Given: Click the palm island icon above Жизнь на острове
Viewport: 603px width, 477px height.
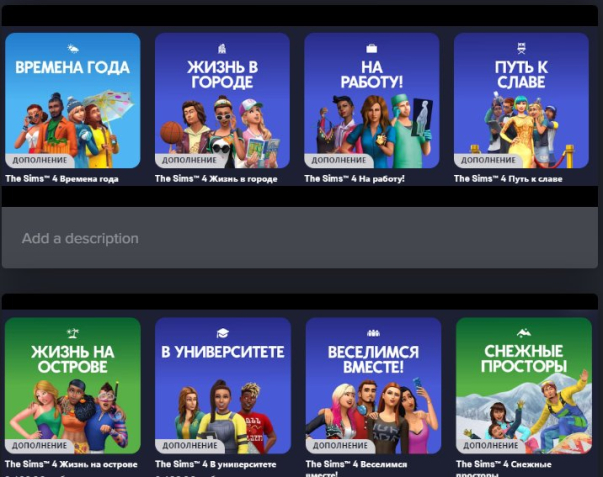Looking at the screenshot, I should (73, 333).
